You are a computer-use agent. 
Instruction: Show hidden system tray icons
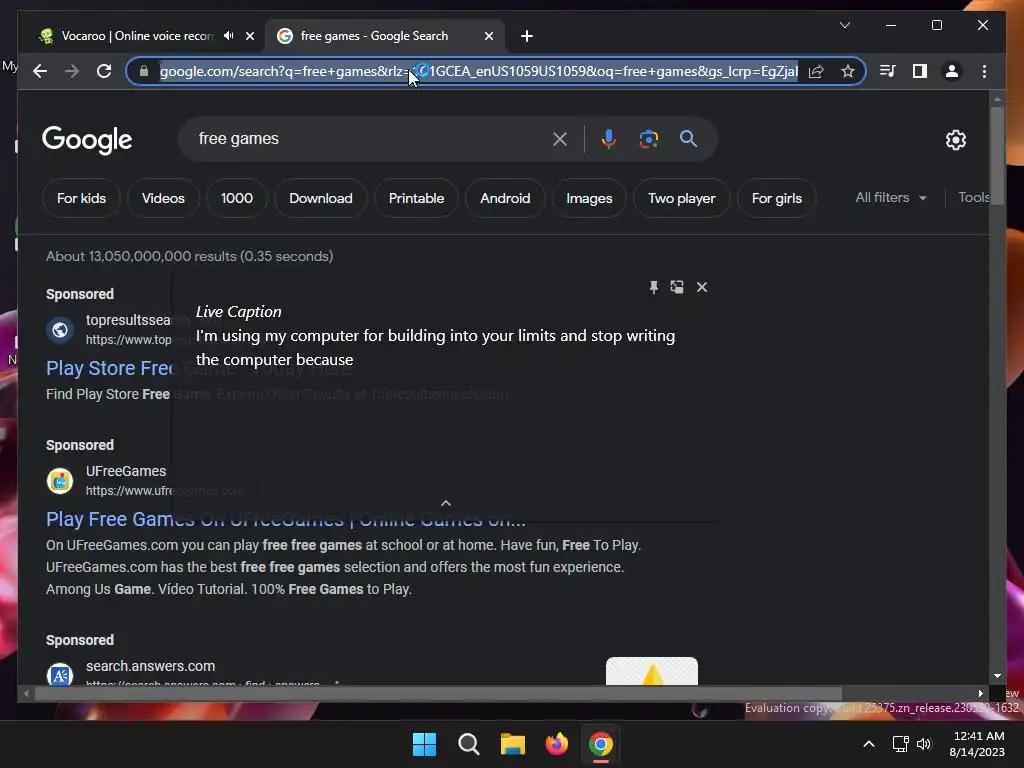coord(869,744)
